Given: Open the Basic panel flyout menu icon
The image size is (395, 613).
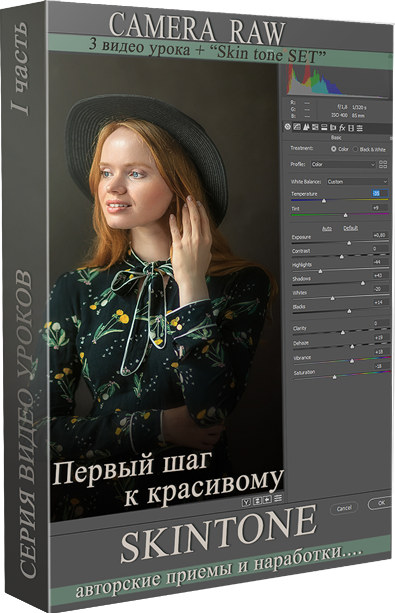Looking at the screenshot, I should click(390, 138).
